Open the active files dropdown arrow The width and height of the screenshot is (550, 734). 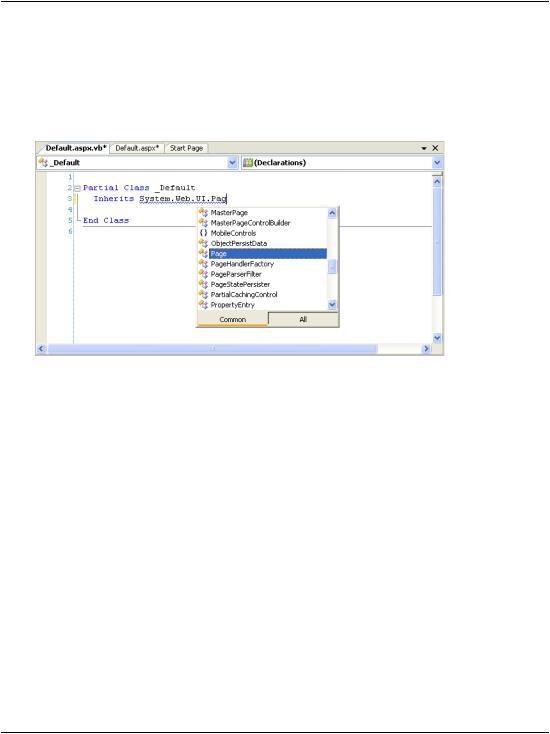pyautogui.click(x=424, y=148)
